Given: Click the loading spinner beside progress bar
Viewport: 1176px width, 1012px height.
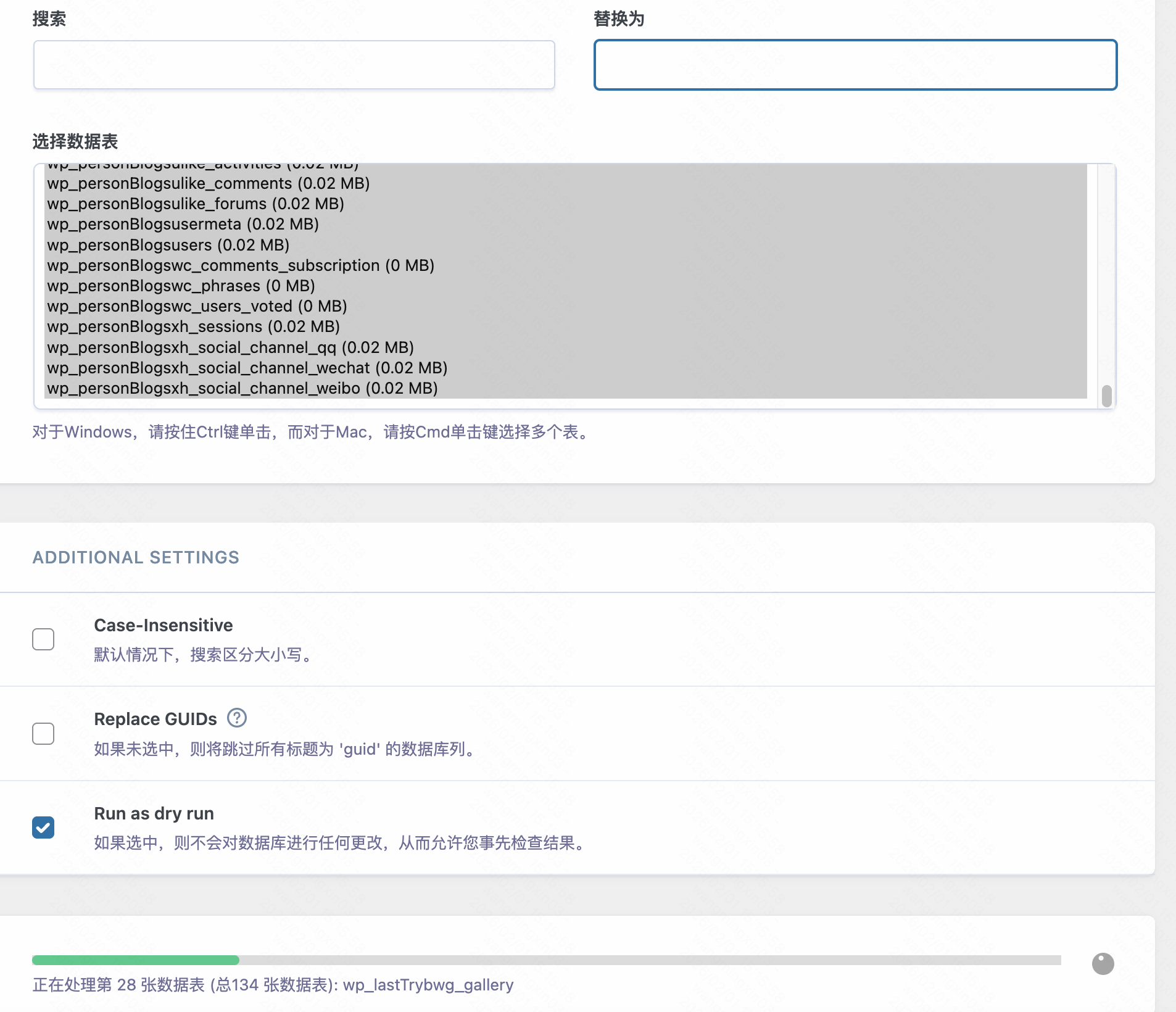Looking at the screenshot, I should [x=1103, y=963].
